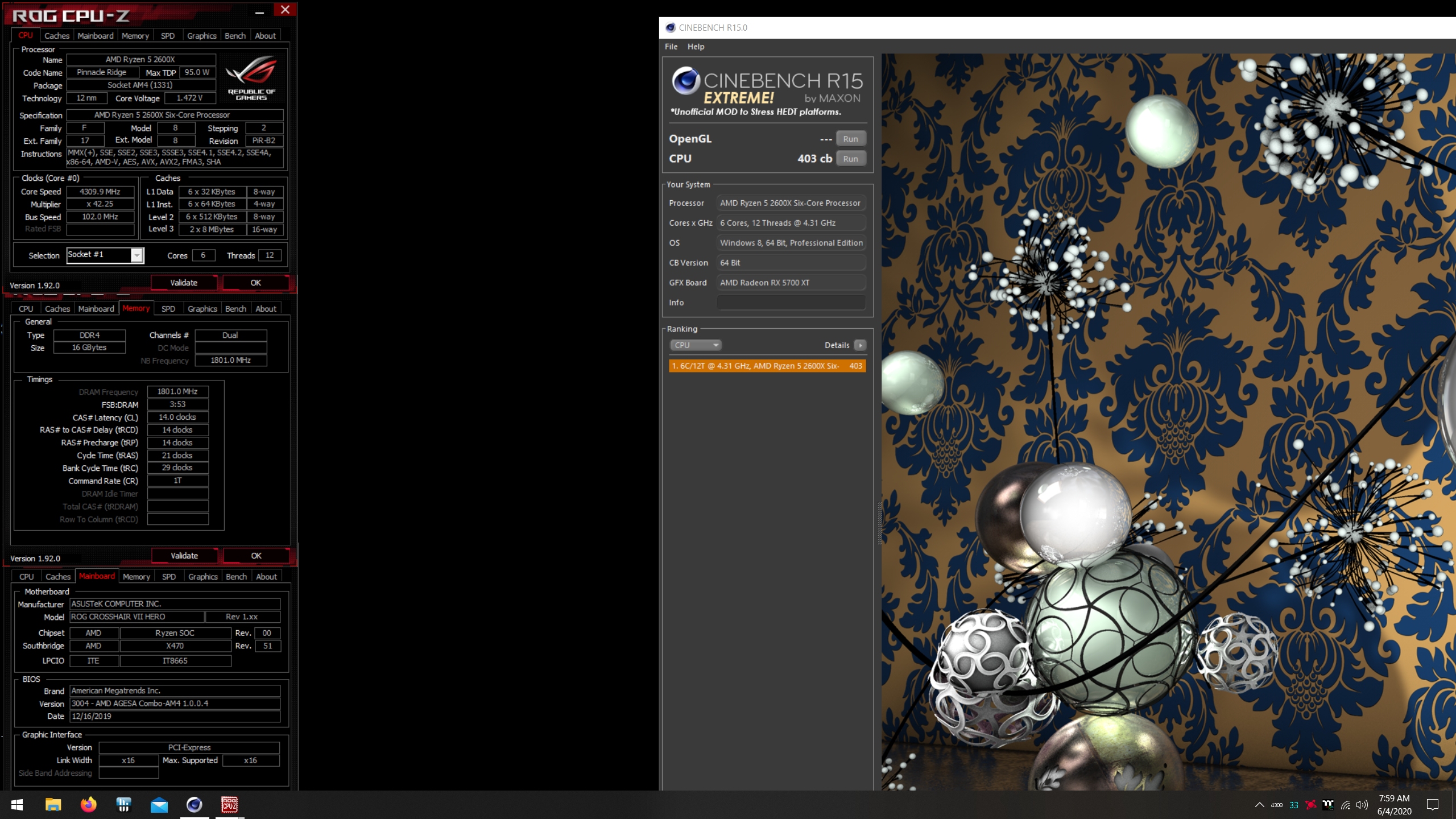Click the CPU score 403 cb

(x=814, y=159)
